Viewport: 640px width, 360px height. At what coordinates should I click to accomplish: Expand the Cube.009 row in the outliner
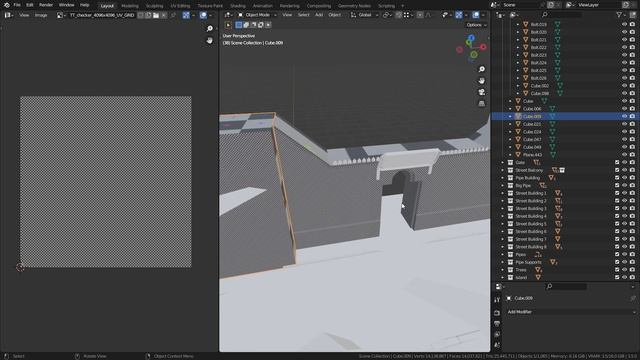510,116
